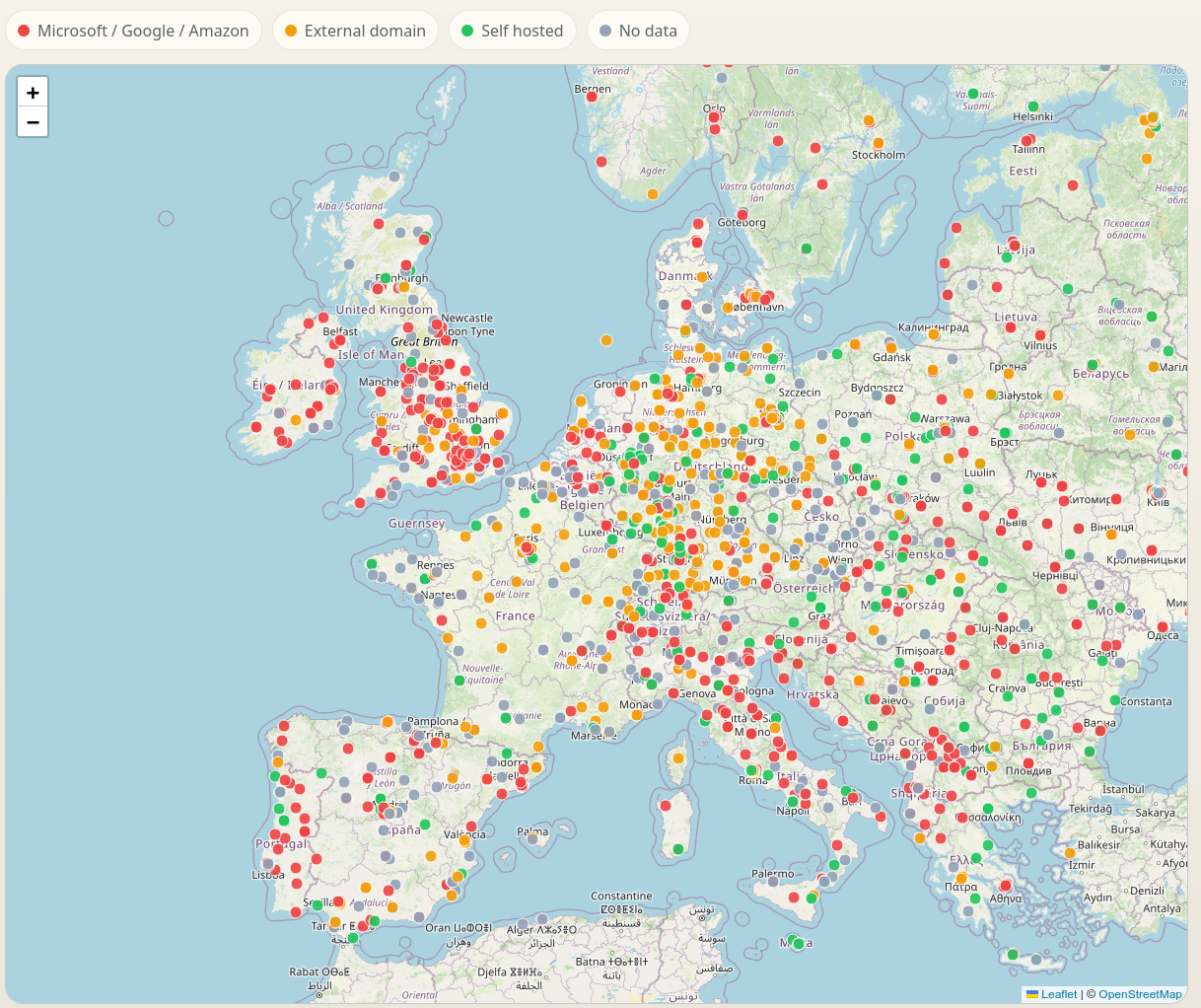
Task: Click the orange marker near Balıkesir
Action: click(1070, 853)
